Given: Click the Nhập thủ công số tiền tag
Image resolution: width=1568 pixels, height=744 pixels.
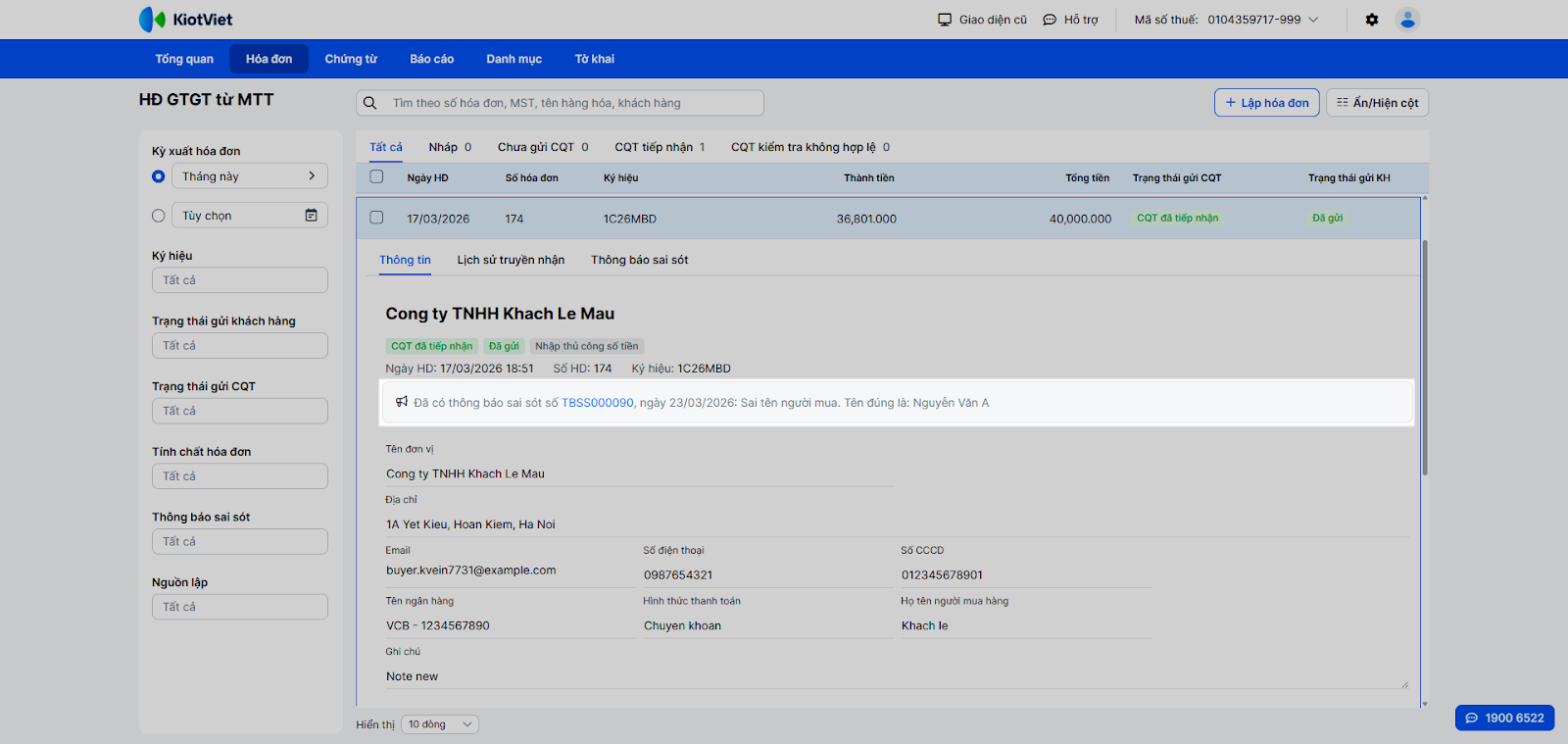Looking at the screenshot, I should 587,346.
